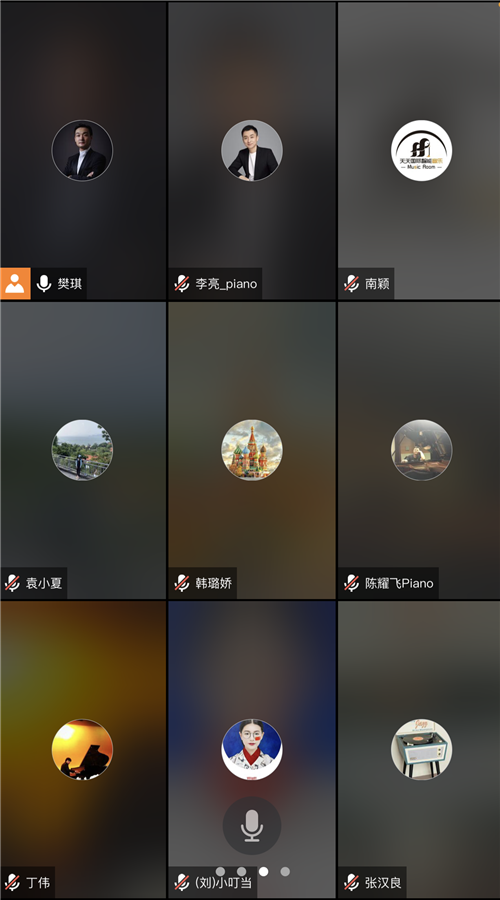Select 张汉良's record player avatar
Viewport: 500px width, 900px height.
tap(421, 750)
